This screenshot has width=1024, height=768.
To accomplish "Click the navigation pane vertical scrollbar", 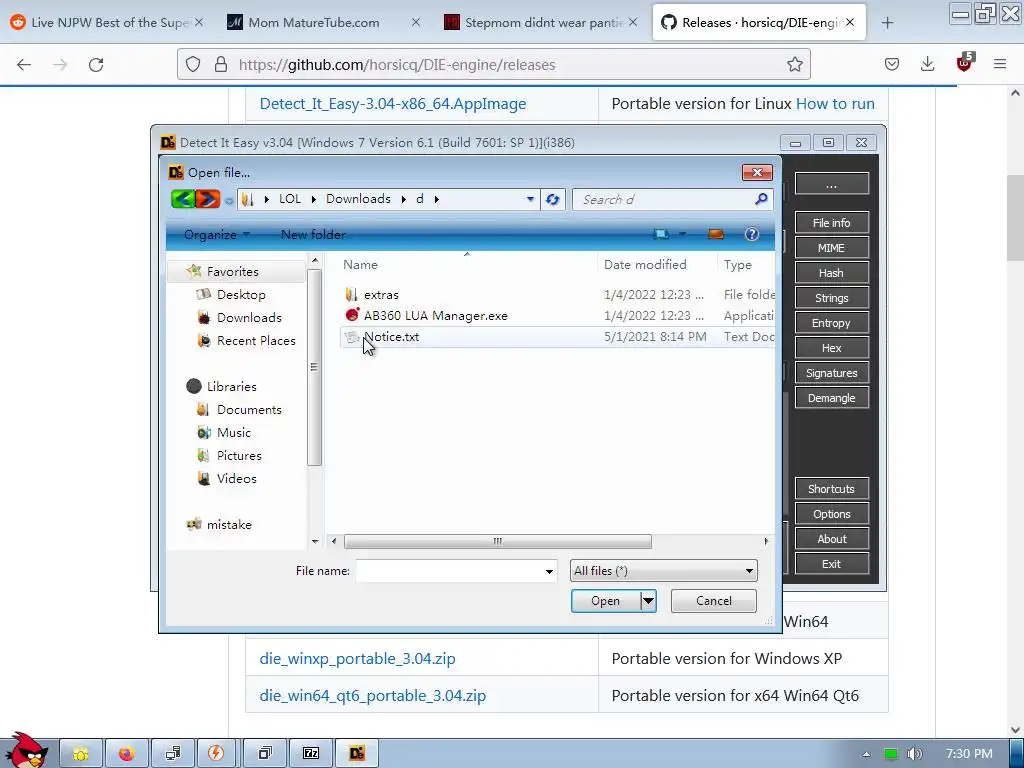I will click(x=314, y=367).
